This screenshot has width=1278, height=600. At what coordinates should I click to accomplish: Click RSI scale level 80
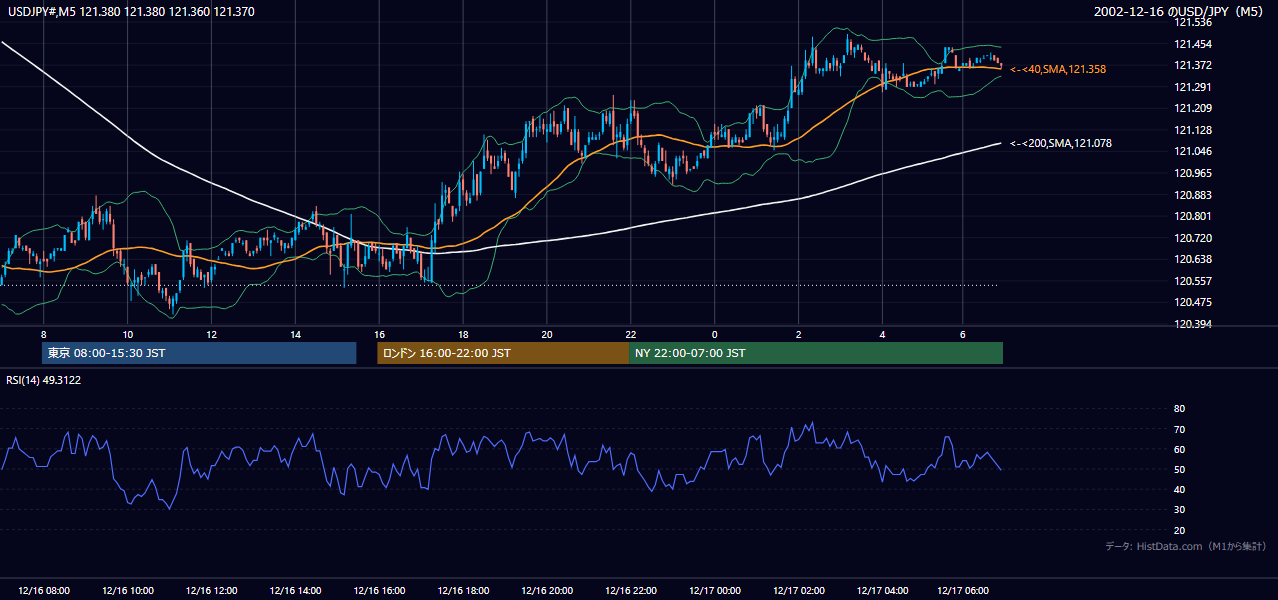click(x=1179, y=409)
